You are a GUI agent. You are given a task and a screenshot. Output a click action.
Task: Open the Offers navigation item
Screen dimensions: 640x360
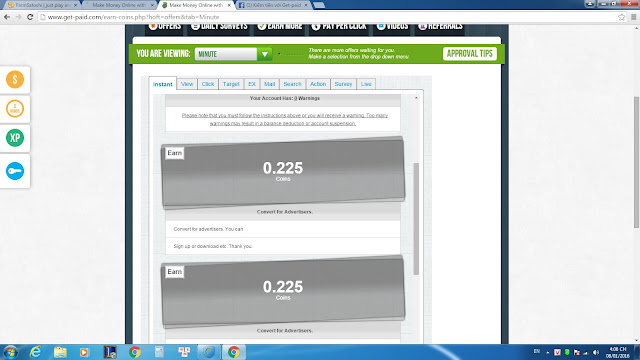tap(165, 26)
